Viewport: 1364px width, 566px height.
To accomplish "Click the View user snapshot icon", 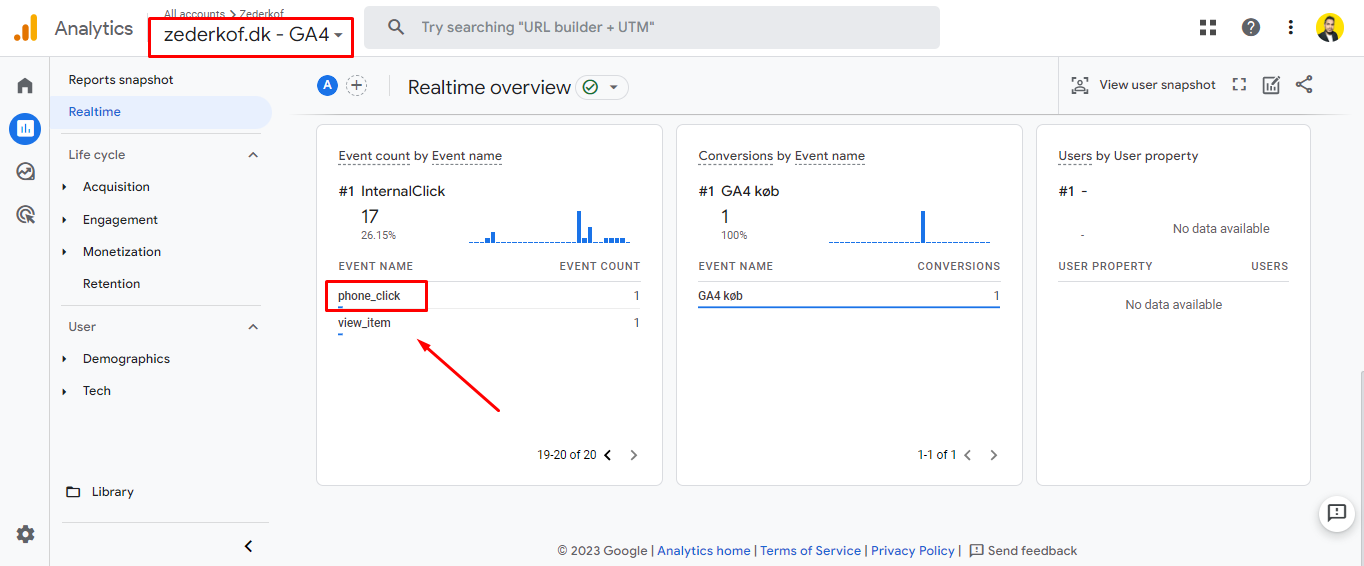I will click(1080, 85).
